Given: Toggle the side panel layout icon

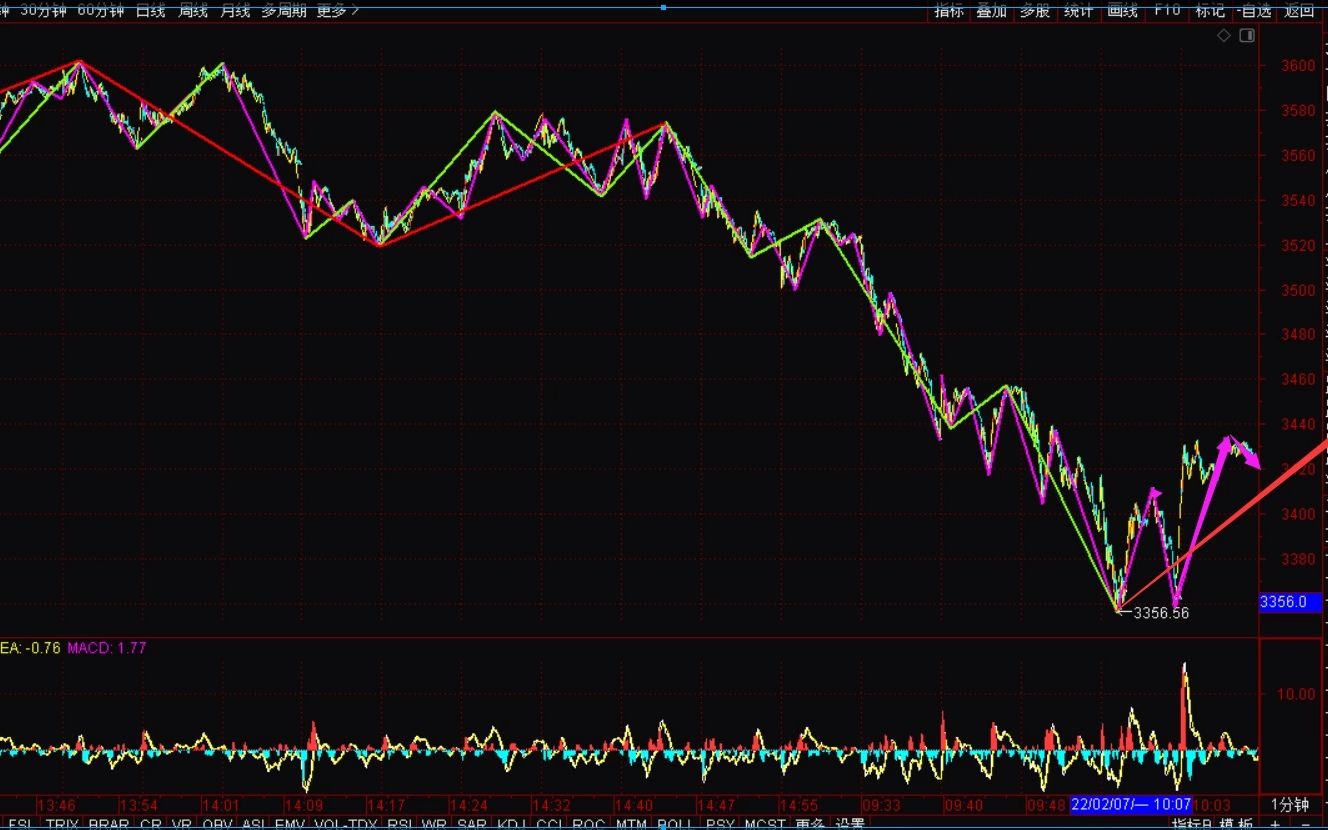Looking at the screenshot, I should (1247, 36).
